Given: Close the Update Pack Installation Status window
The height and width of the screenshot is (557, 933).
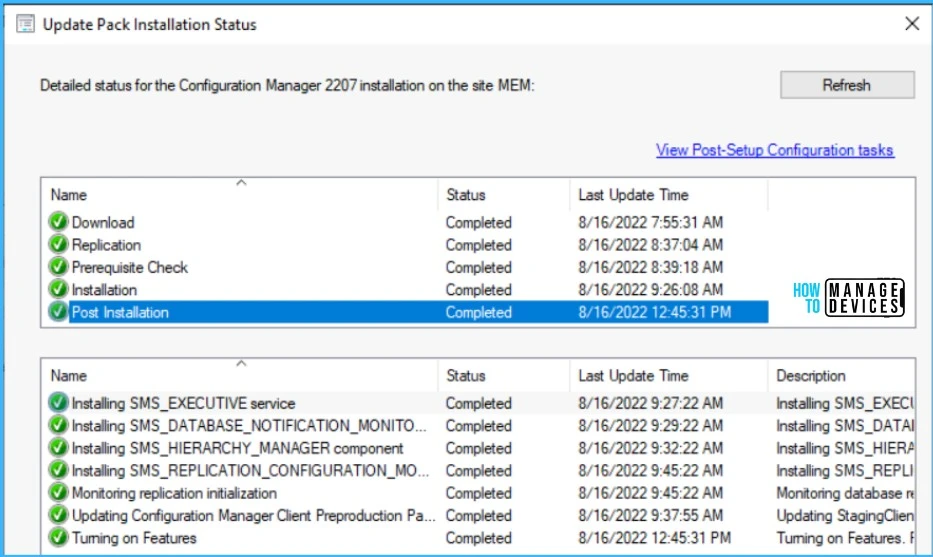Looking at the screenshot, I should pyautogui.click(x=912, y=24).
